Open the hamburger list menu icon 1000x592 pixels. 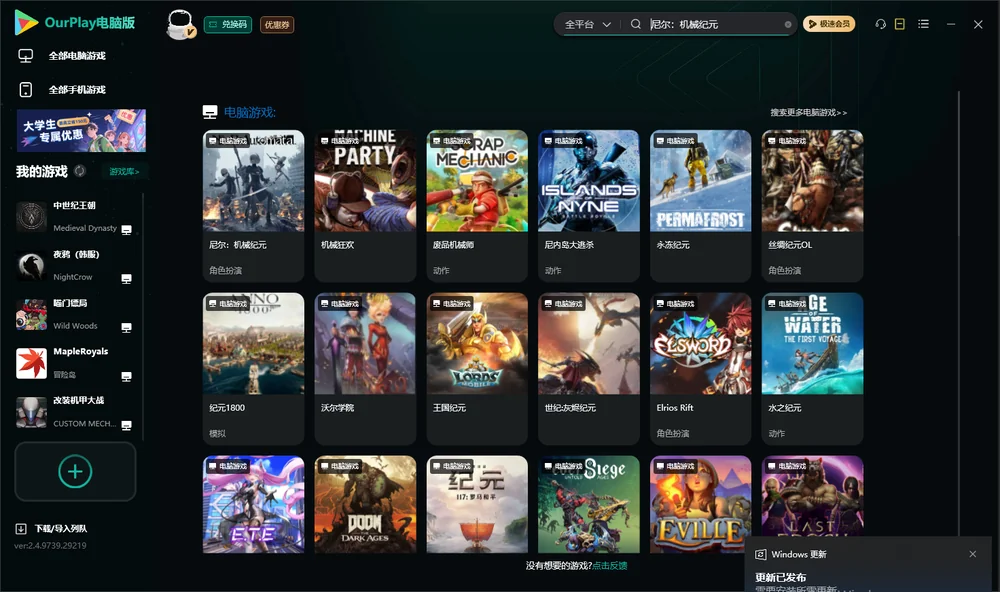tap(923, 24)
